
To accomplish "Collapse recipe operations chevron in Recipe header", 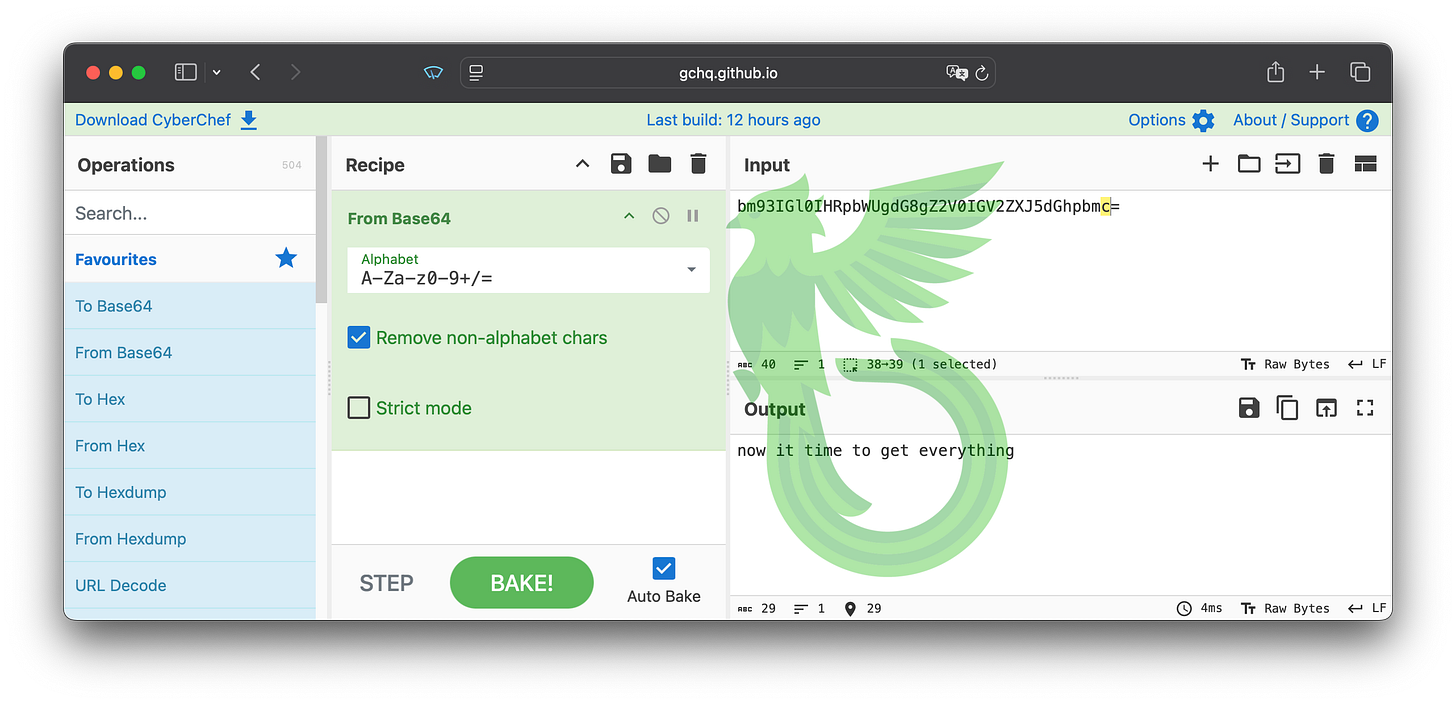I will [583, 164].
